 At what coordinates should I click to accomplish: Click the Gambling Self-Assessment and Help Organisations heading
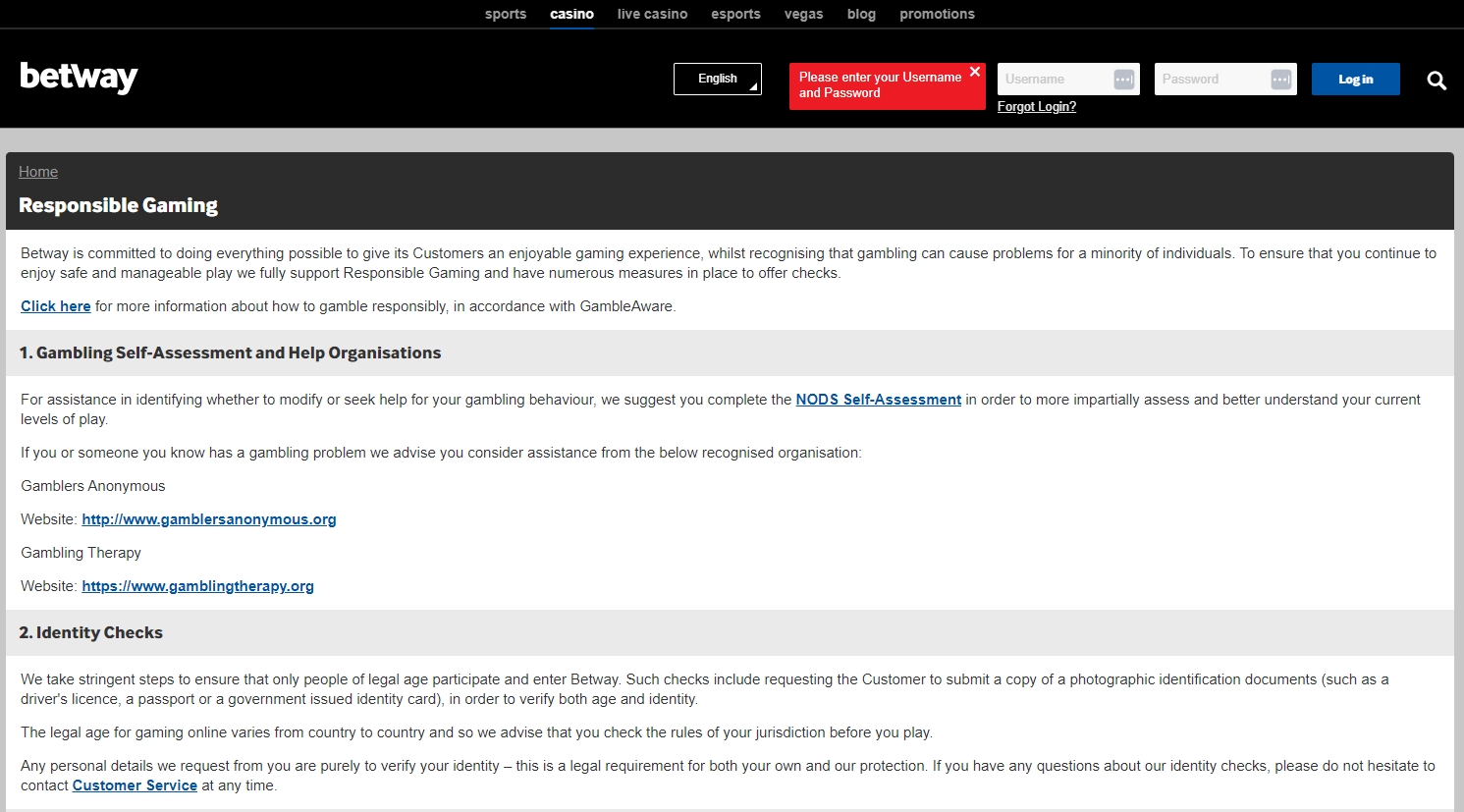pos(230,353)
